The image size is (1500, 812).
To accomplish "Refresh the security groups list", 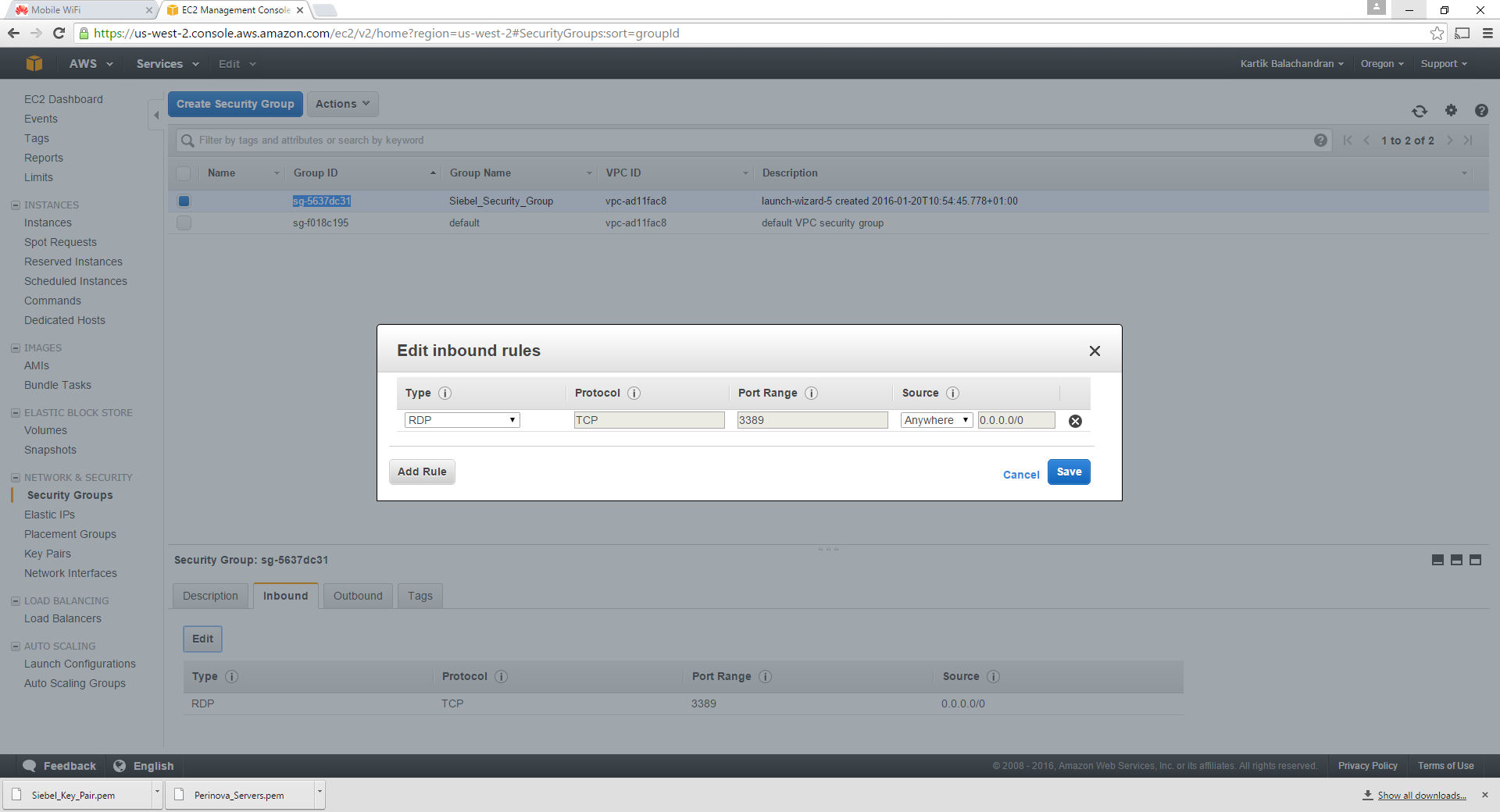I will click(x=1420, y=111).
